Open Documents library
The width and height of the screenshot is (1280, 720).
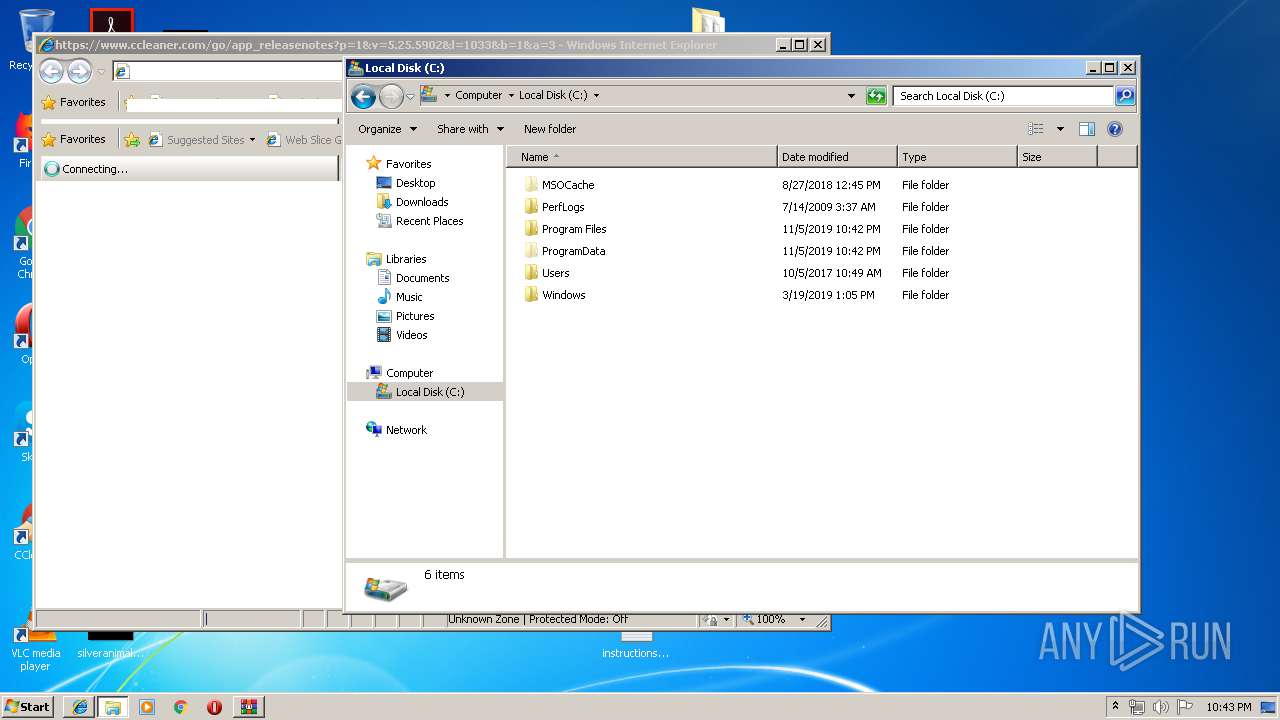click(x=422, y=278)
